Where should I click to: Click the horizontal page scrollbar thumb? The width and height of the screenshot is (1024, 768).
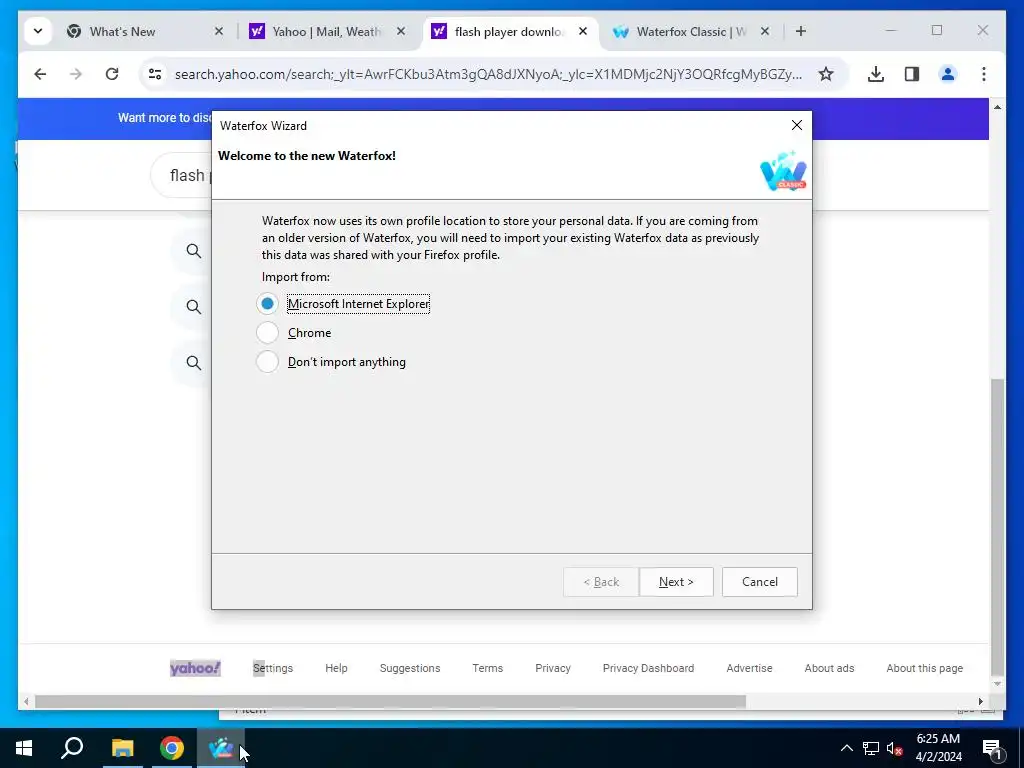(390, 701)
